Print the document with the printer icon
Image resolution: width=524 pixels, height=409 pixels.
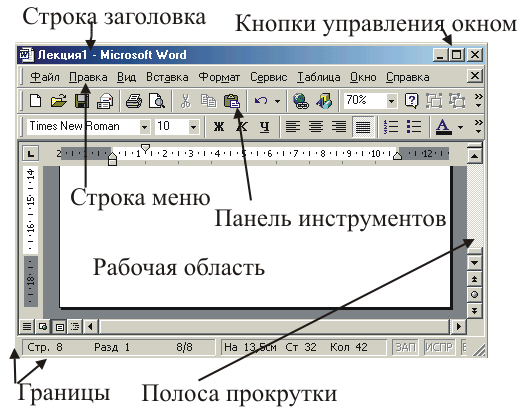[134, 101]
